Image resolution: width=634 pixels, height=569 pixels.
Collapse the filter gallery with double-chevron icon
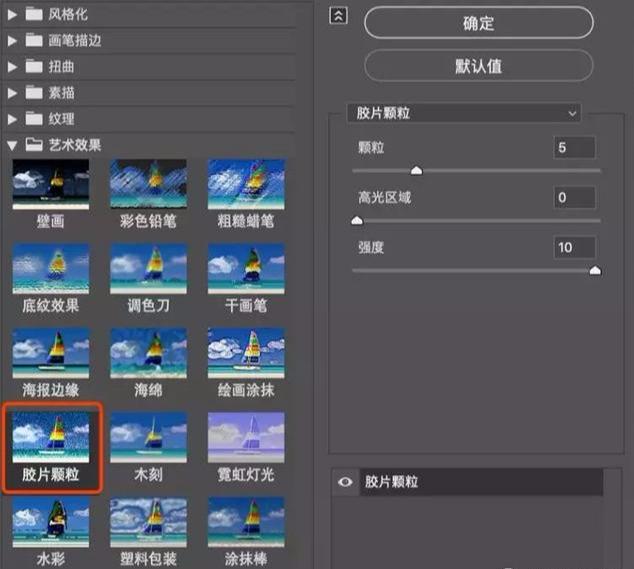click(x=338, y=16)
